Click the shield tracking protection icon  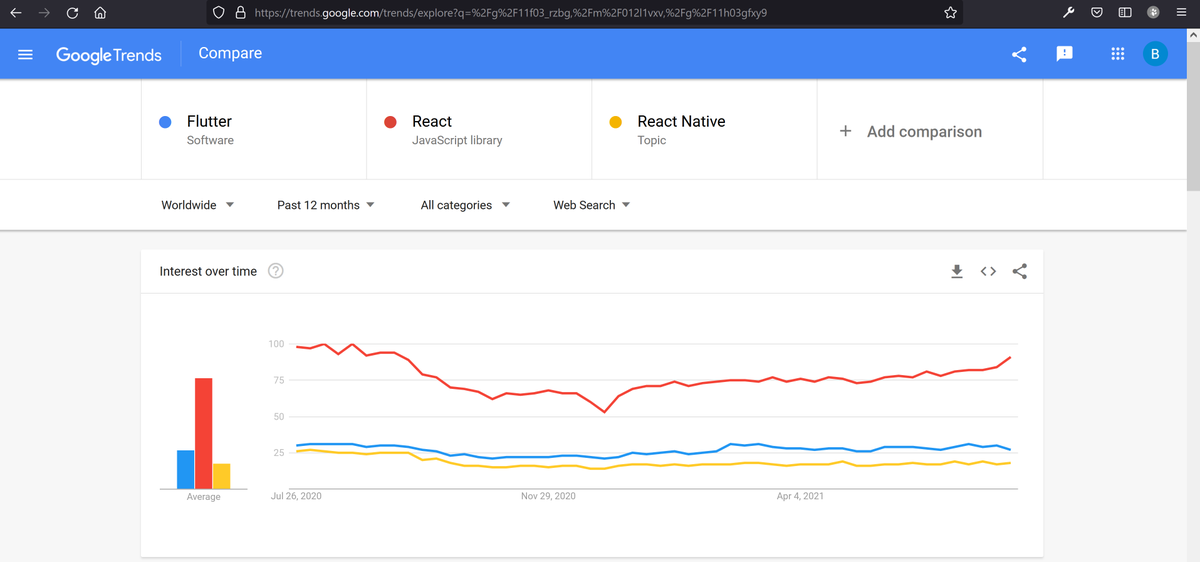(x=219, y=13)
